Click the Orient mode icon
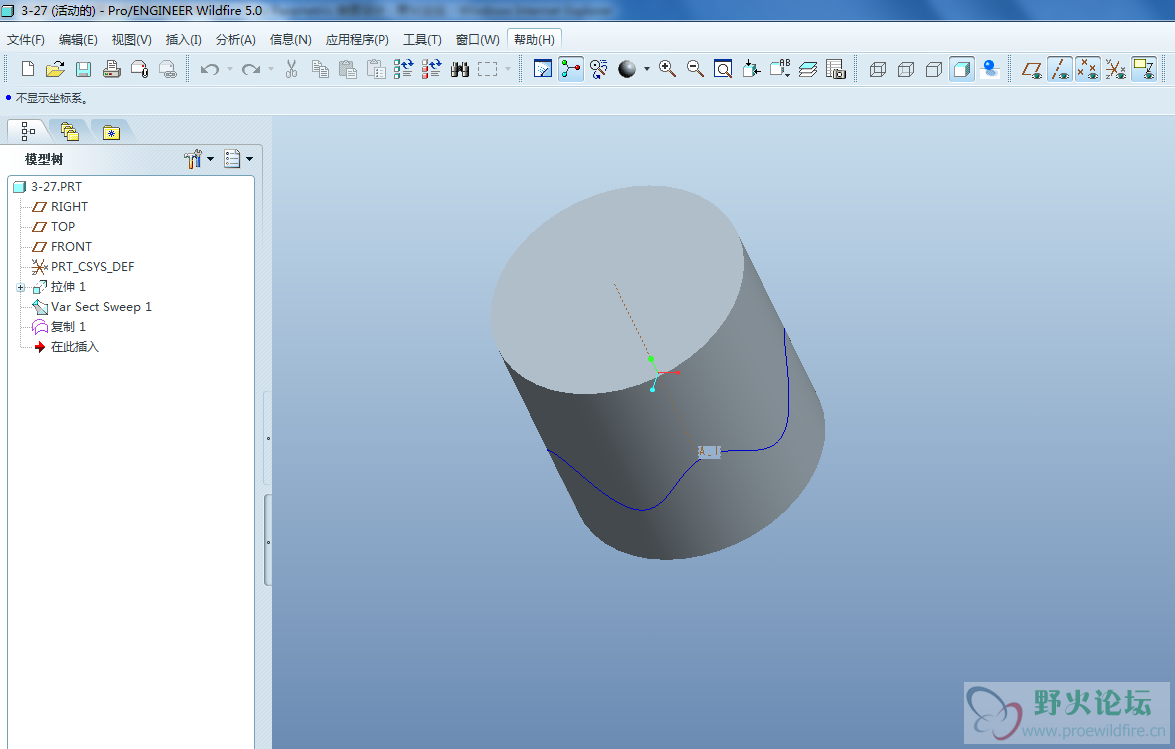This screenshot has width=1175, height=749. 599,70
